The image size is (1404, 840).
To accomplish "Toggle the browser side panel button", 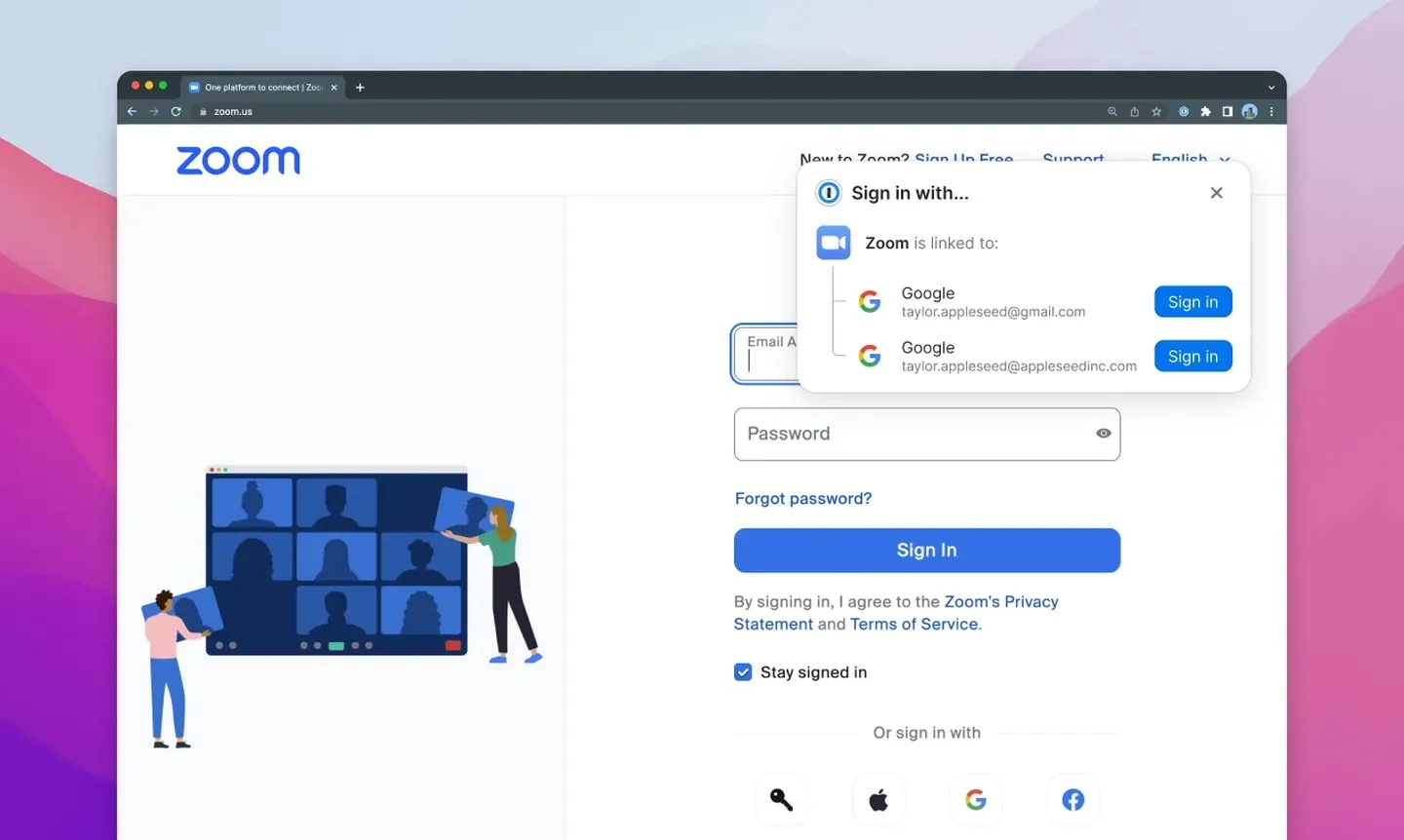I will point(1228,112).
